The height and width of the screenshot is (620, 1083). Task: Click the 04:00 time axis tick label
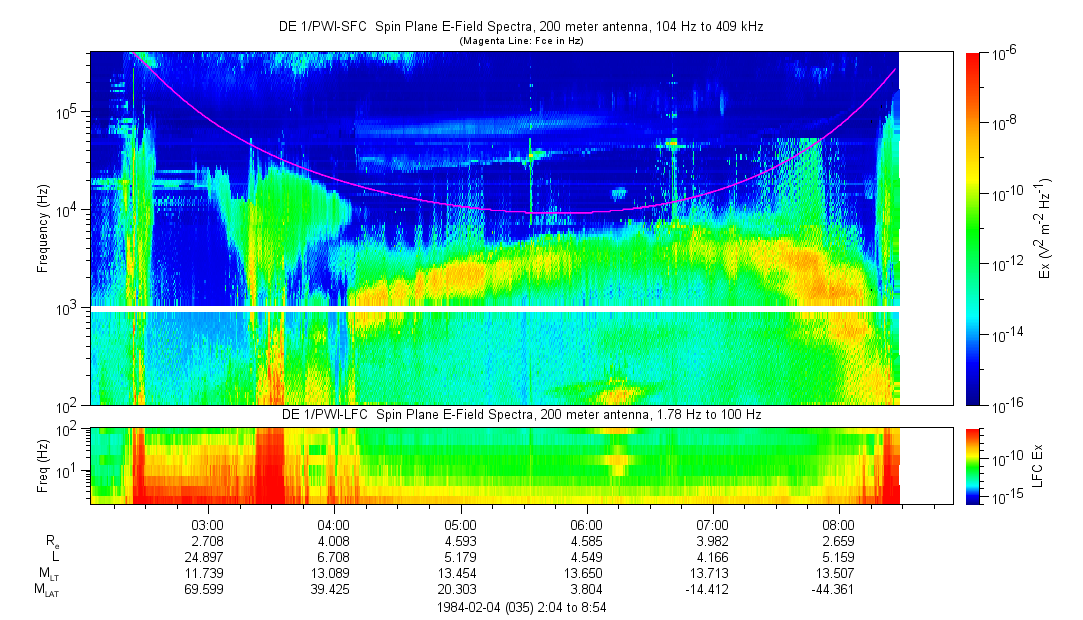(333, 524)
